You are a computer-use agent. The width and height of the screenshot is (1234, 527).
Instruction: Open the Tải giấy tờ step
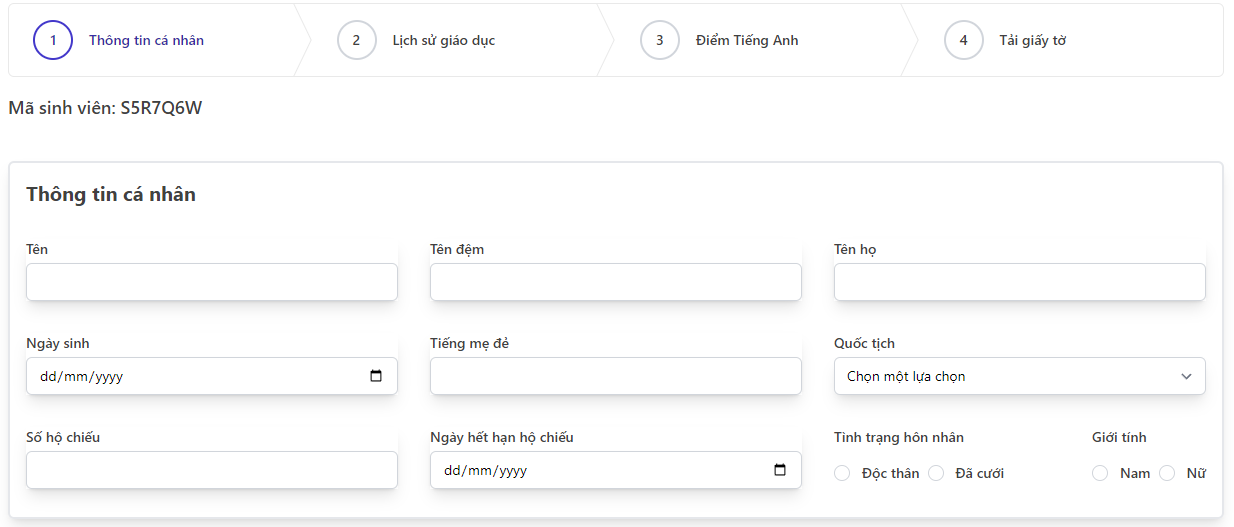[x=1032, y=41]
